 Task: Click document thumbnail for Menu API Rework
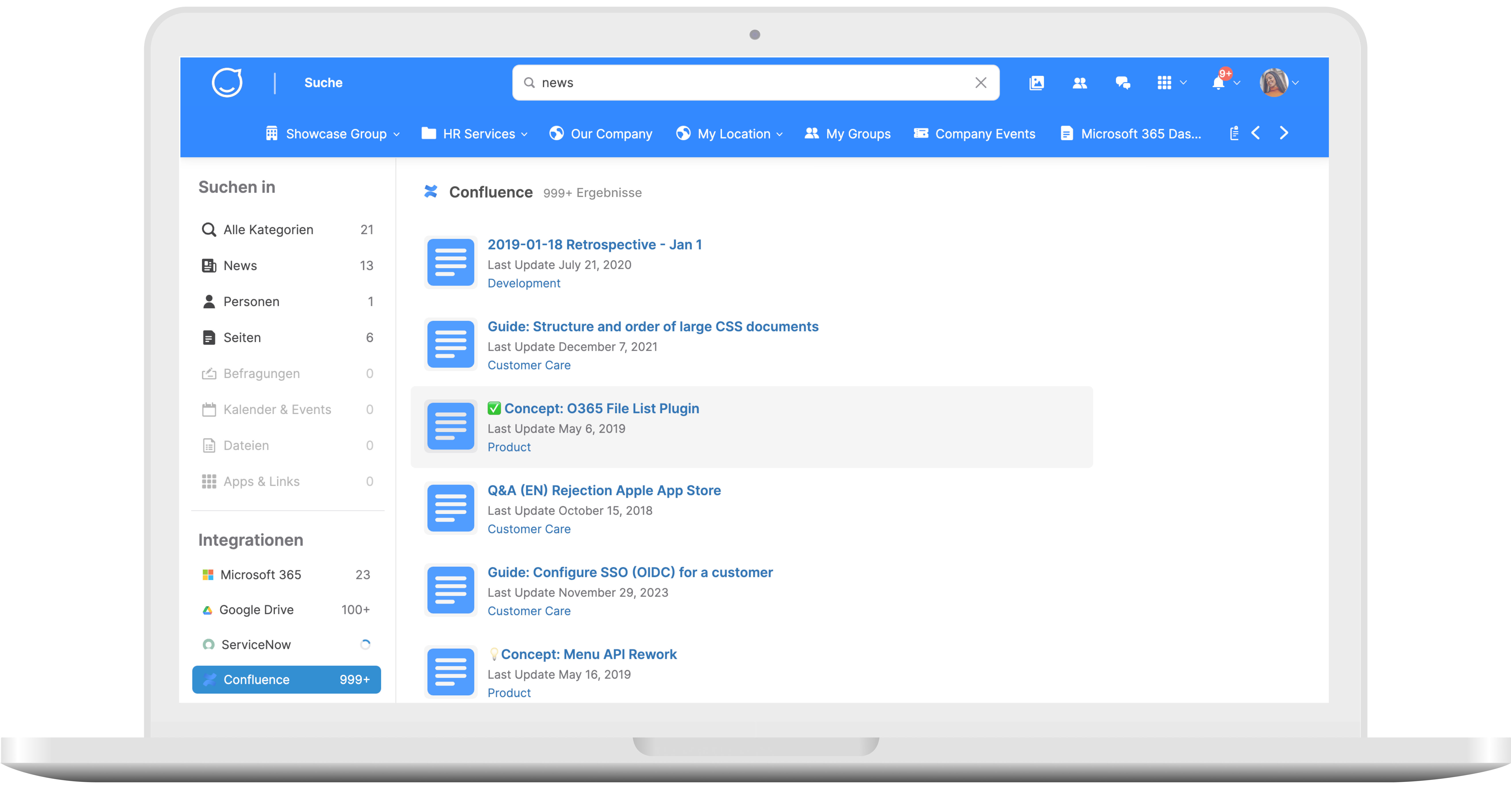click(450, 672)
